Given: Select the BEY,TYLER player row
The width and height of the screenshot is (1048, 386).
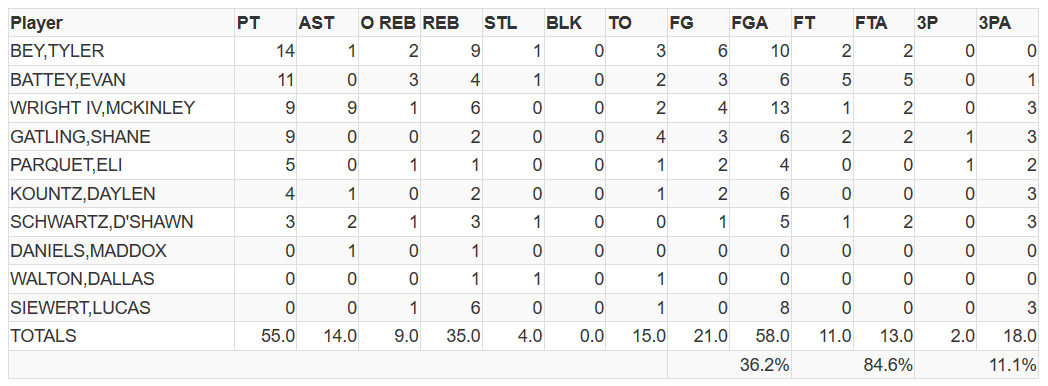Looking at the screenshot, I should 523,51.
